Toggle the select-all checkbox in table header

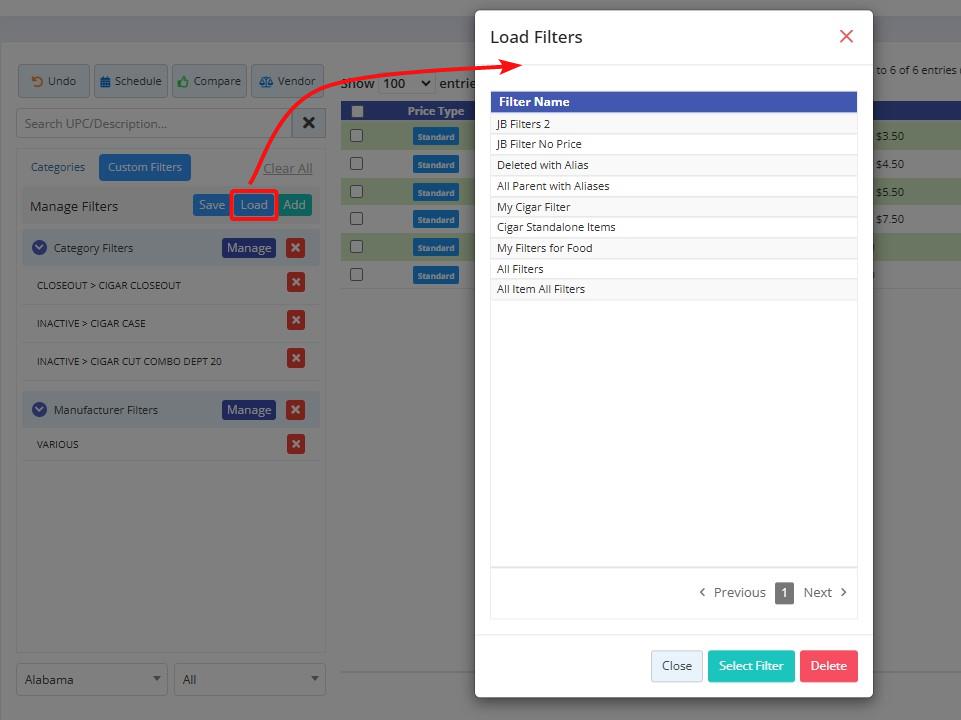click(x=357, y=111)
